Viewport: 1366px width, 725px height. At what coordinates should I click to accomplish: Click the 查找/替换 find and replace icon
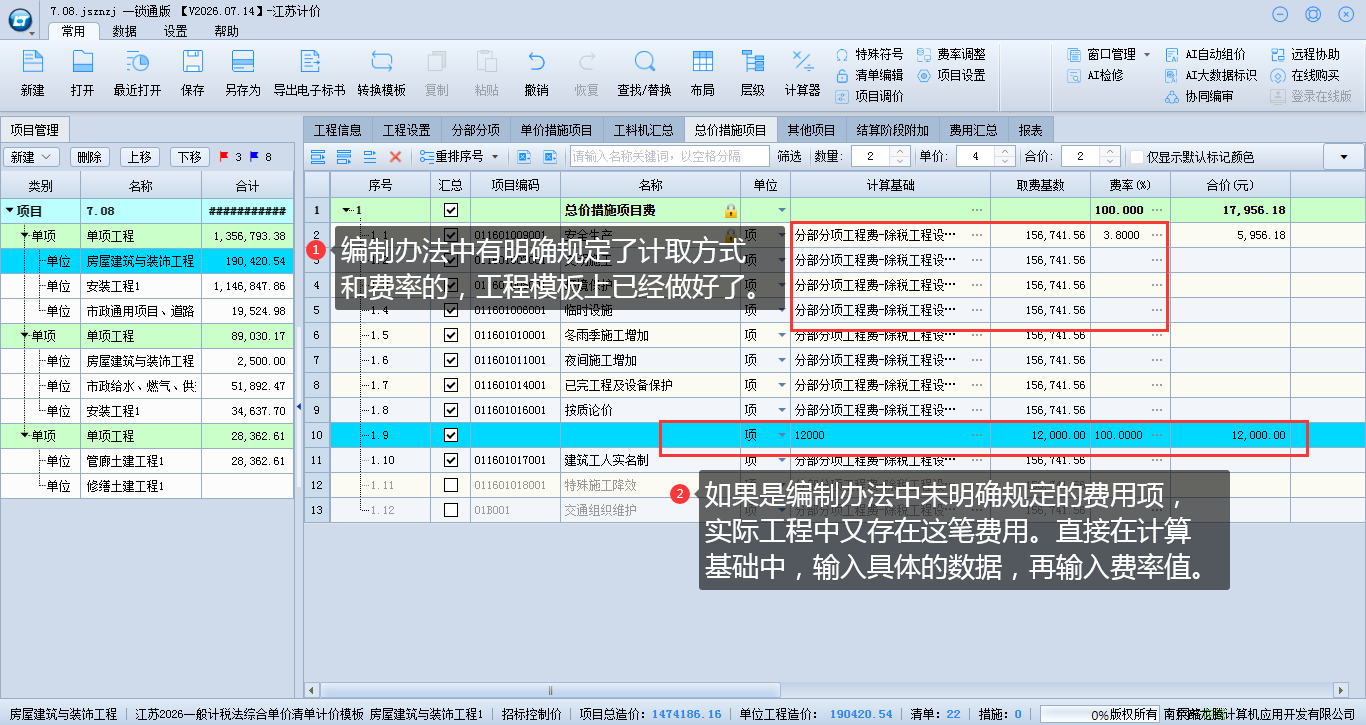pos(645,61)
